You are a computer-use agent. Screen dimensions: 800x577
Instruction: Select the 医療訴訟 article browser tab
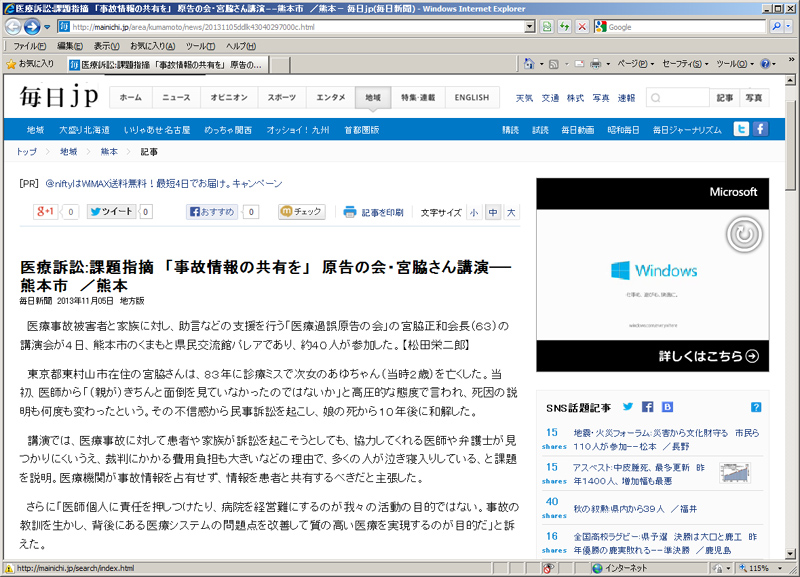tap(167, 65)
